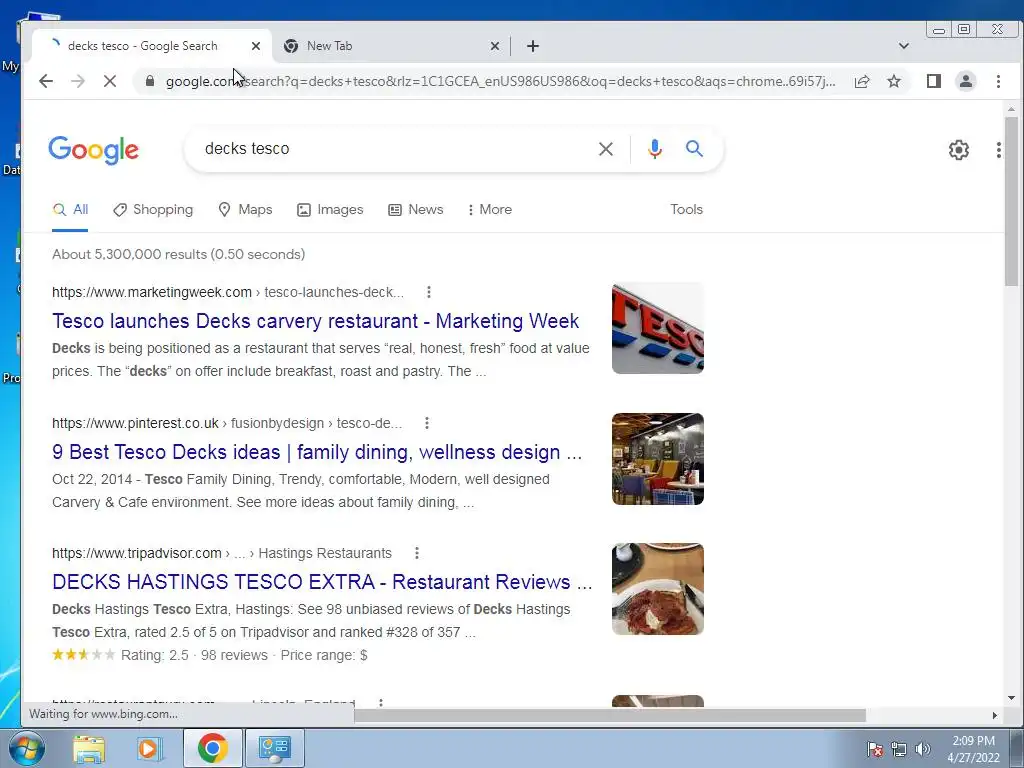Stop loading the page
The height and width of the screenshot is (768, 1024).
[x=110, y=81]
